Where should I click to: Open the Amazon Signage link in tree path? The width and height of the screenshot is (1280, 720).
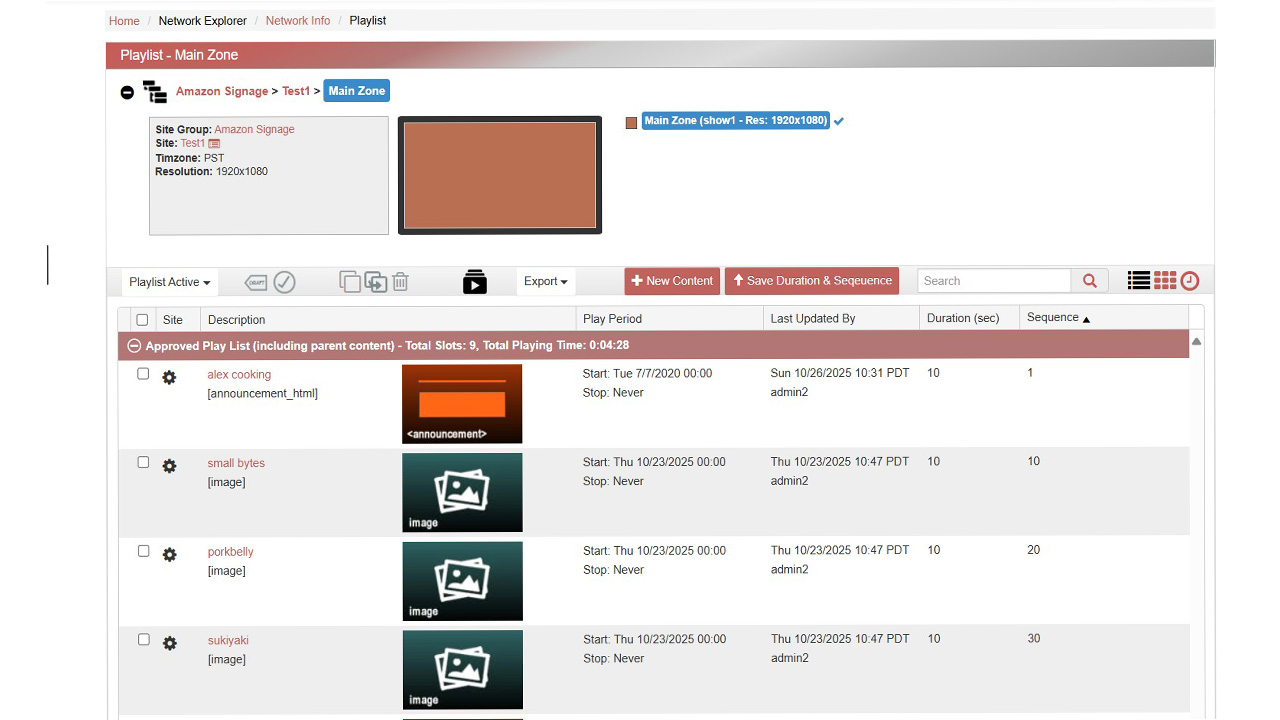click(222, 91)
